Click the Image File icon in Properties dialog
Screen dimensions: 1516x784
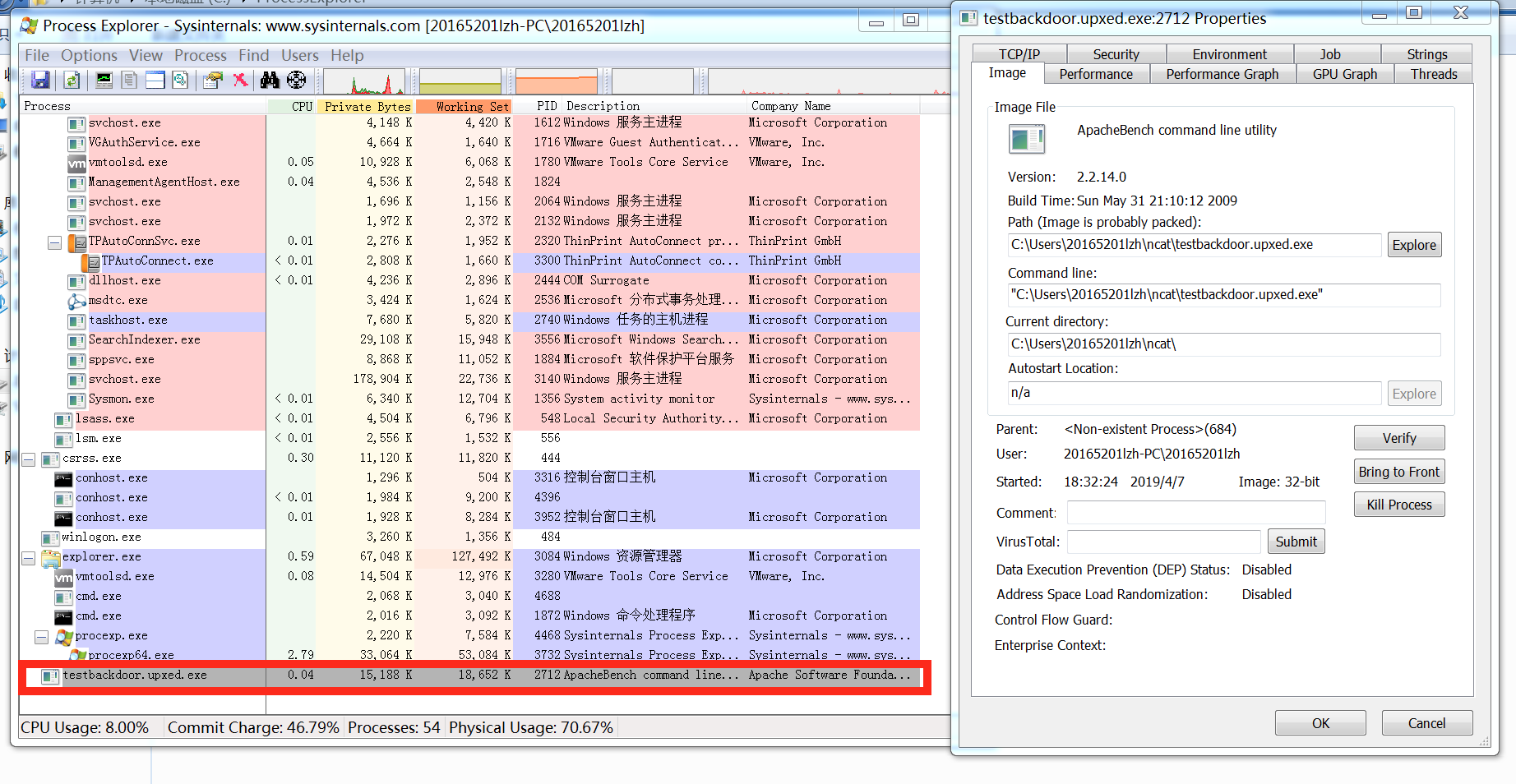tap(1026, 139)
